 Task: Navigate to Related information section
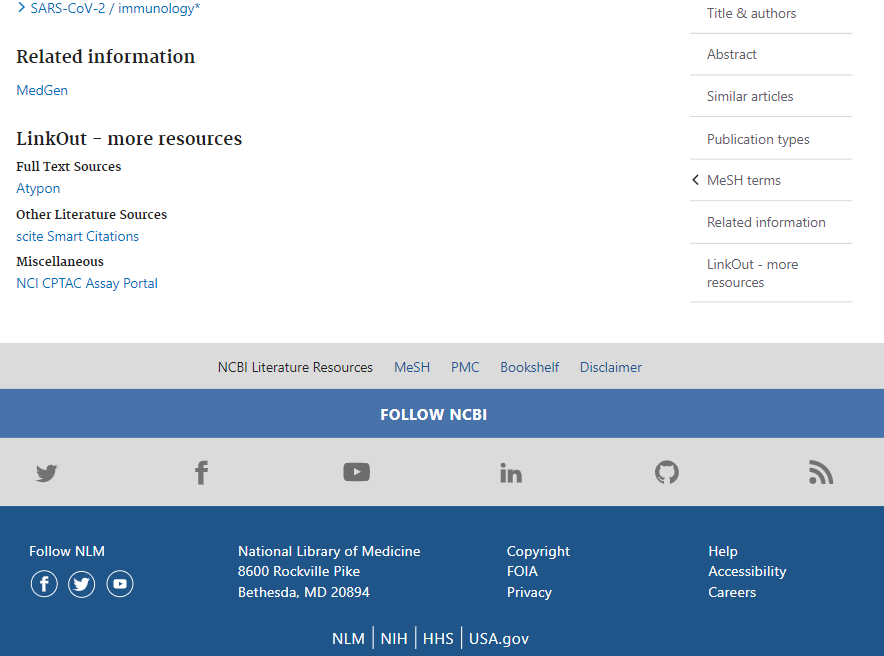(x=766, y=222)
